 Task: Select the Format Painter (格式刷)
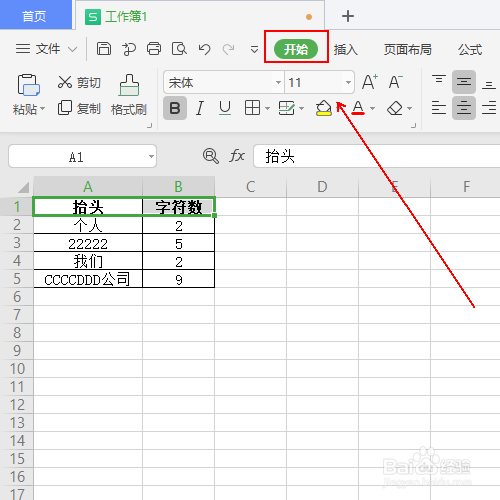tap(129, 95)
